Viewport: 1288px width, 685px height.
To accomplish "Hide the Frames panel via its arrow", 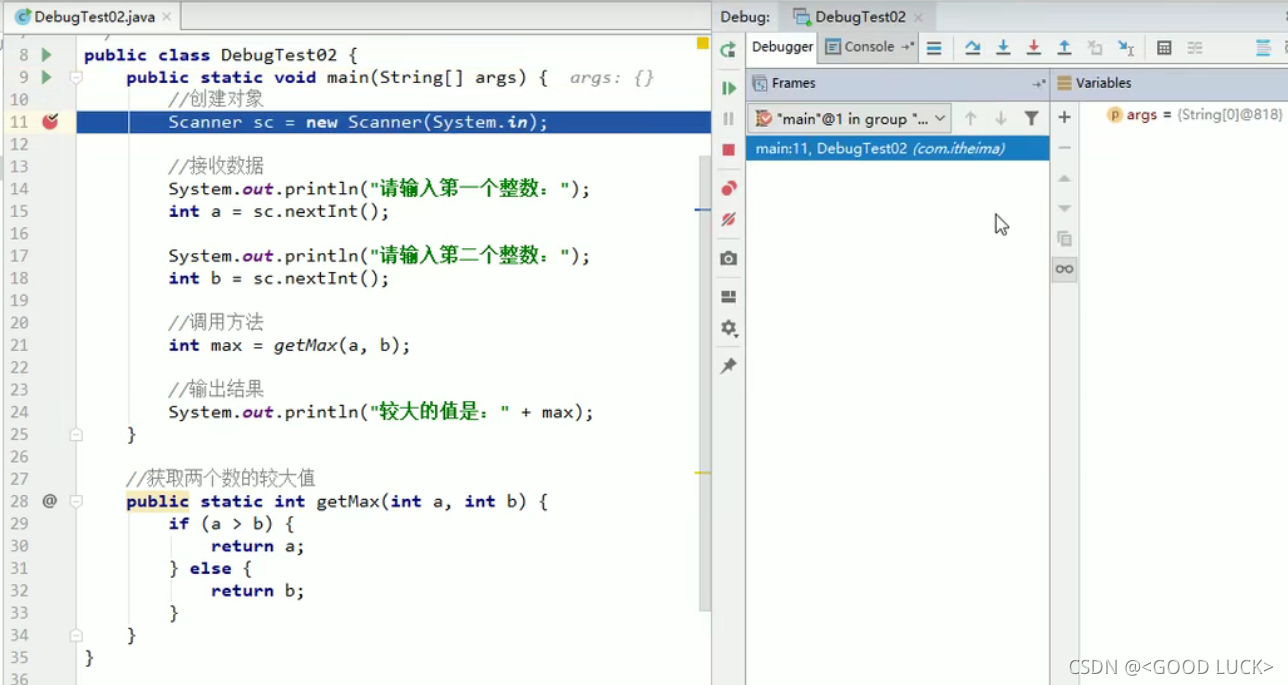I will (x=1038, y=83).
